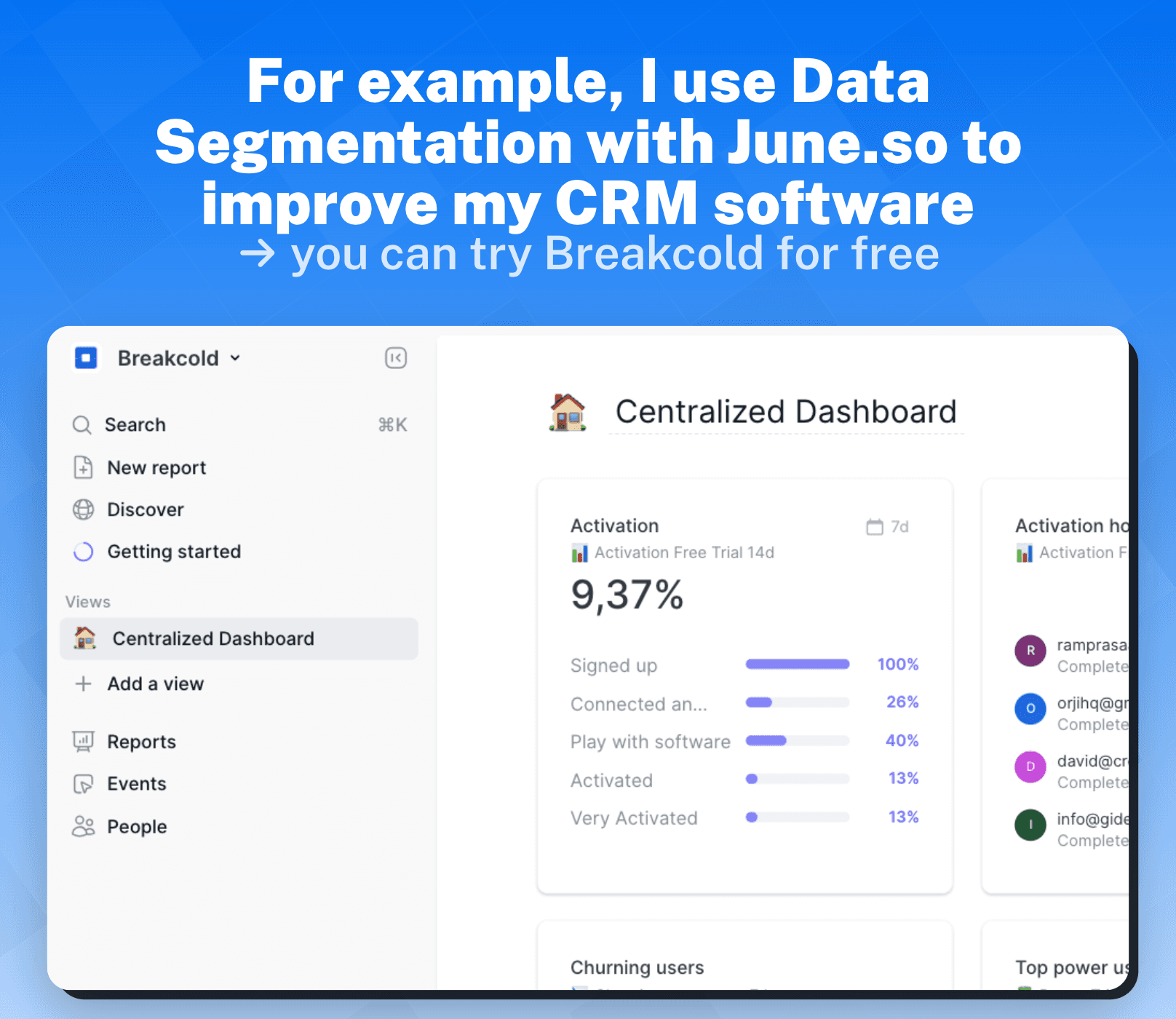This screenshot has height=1019, width=1176.
Task: Click the plus icon beside Add a view
Action: 84,683
